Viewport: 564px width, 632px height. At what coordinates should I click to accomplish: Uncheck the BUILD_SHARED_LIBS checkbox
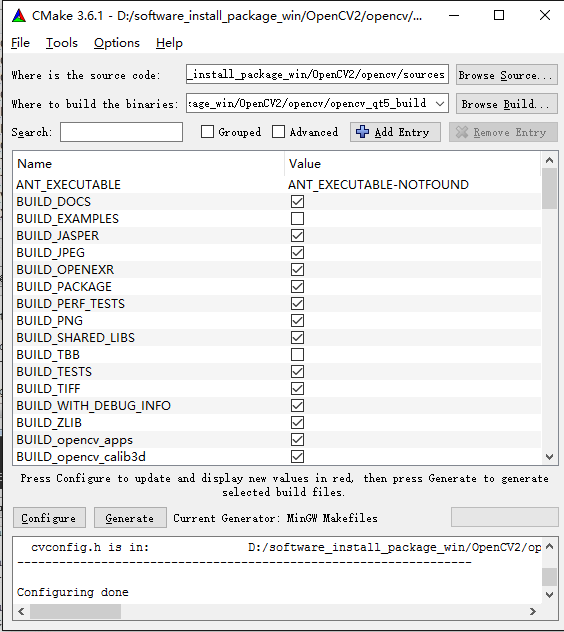298,338
